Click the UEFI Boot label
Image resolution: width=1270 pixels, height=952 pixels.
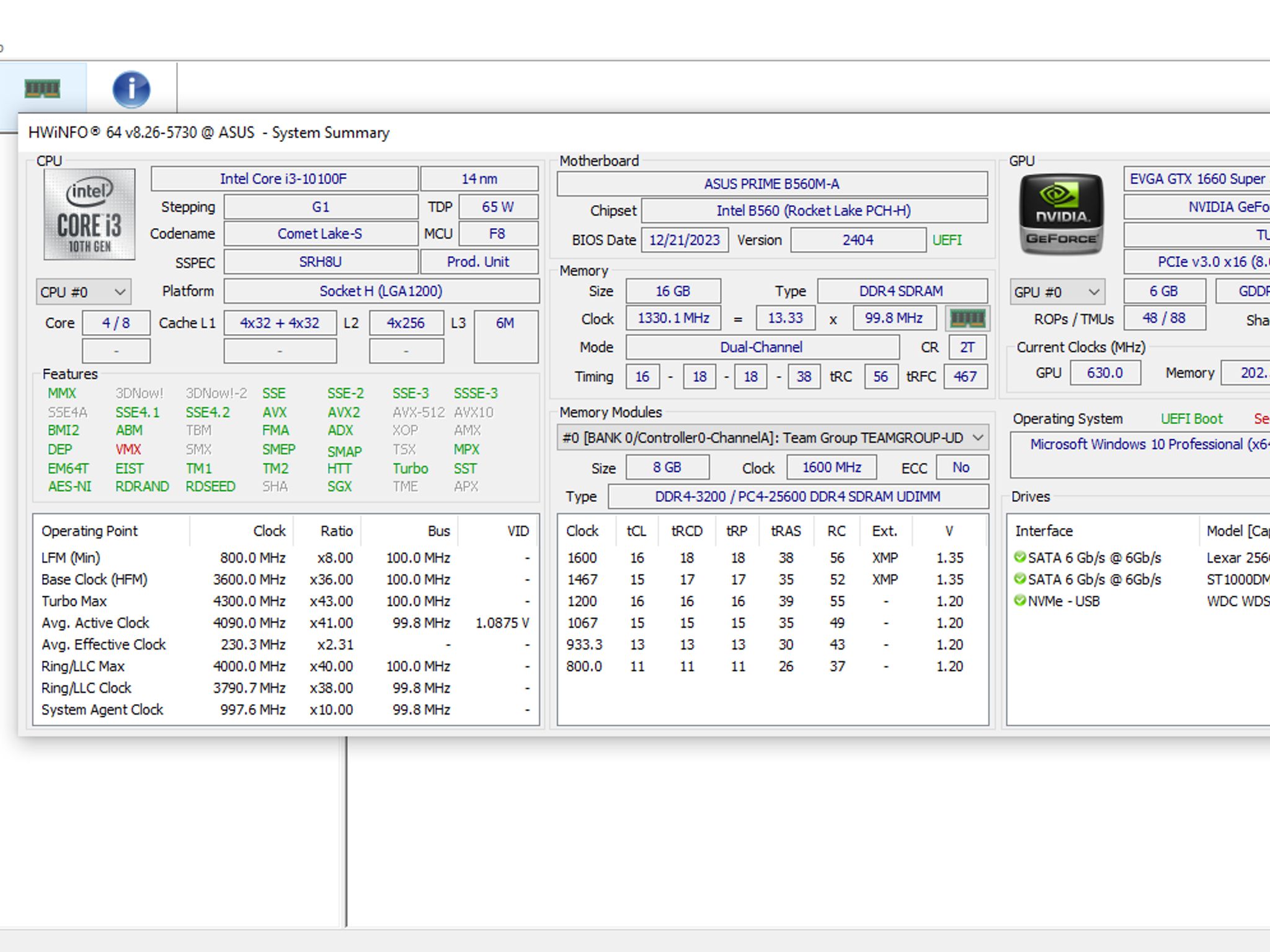pos(1191,419)
